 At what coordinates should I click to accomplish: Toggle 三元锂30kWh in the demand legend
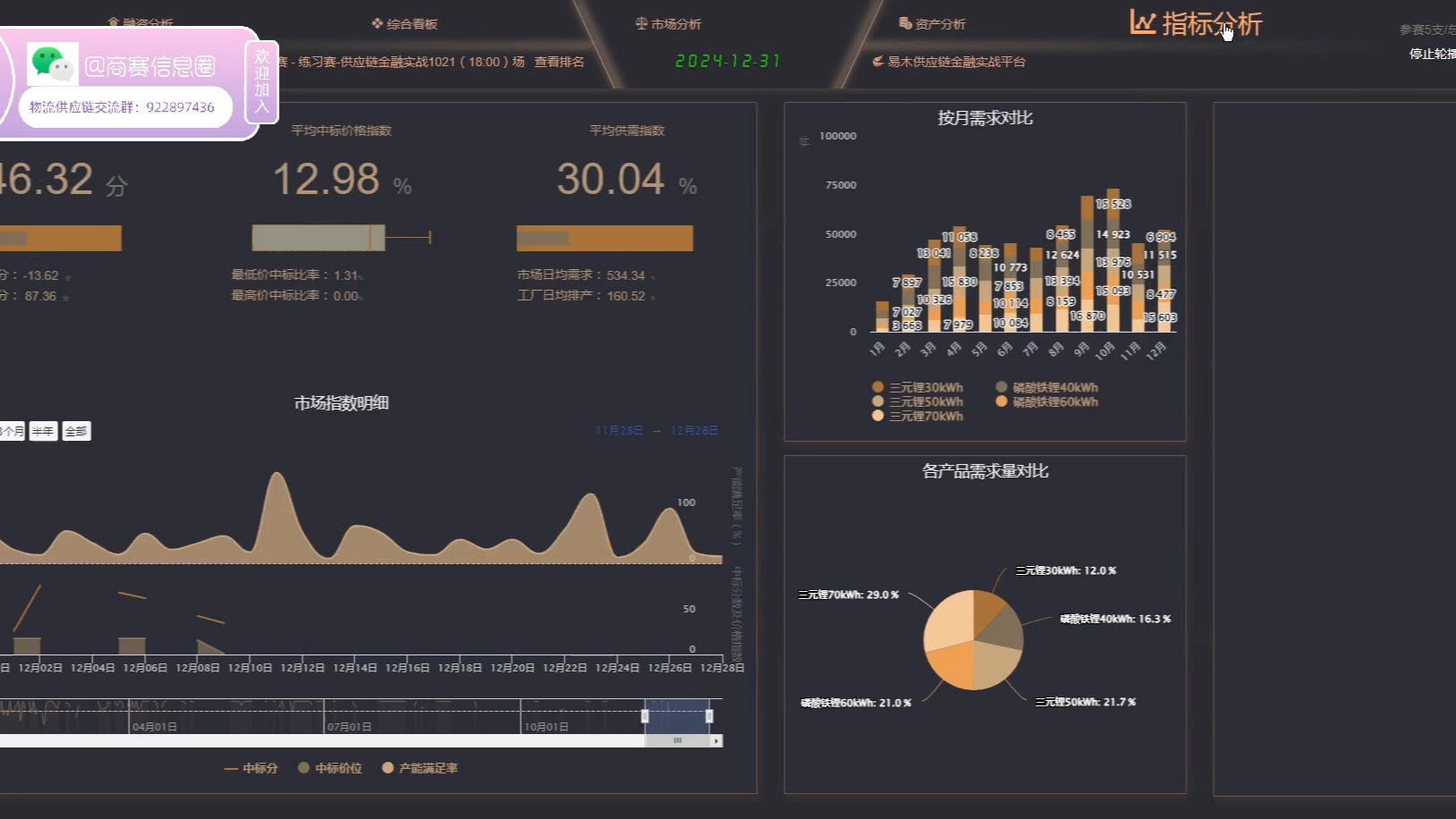(x=918, y=387)
